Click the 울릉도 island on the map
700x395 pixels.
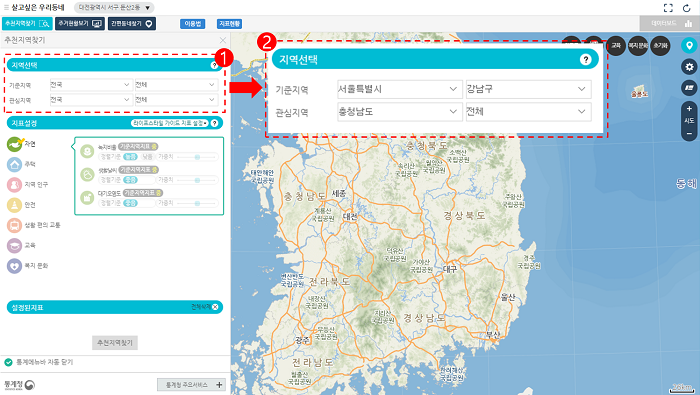(x=640, y=91)
